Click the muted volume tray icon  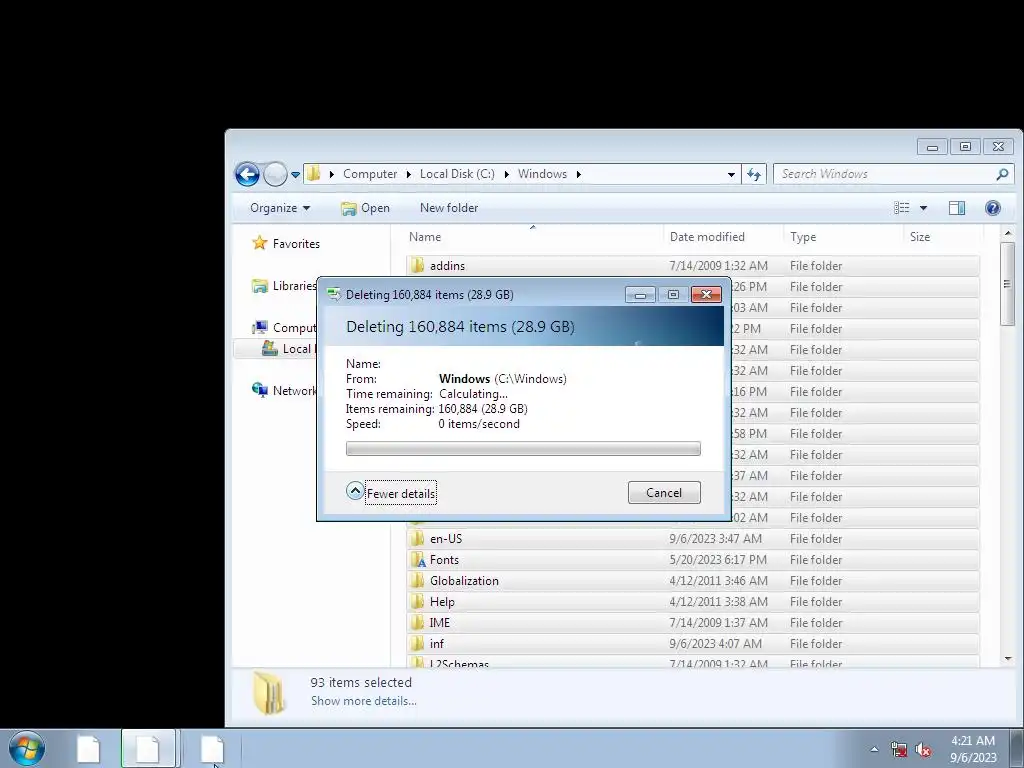(923, 750)
